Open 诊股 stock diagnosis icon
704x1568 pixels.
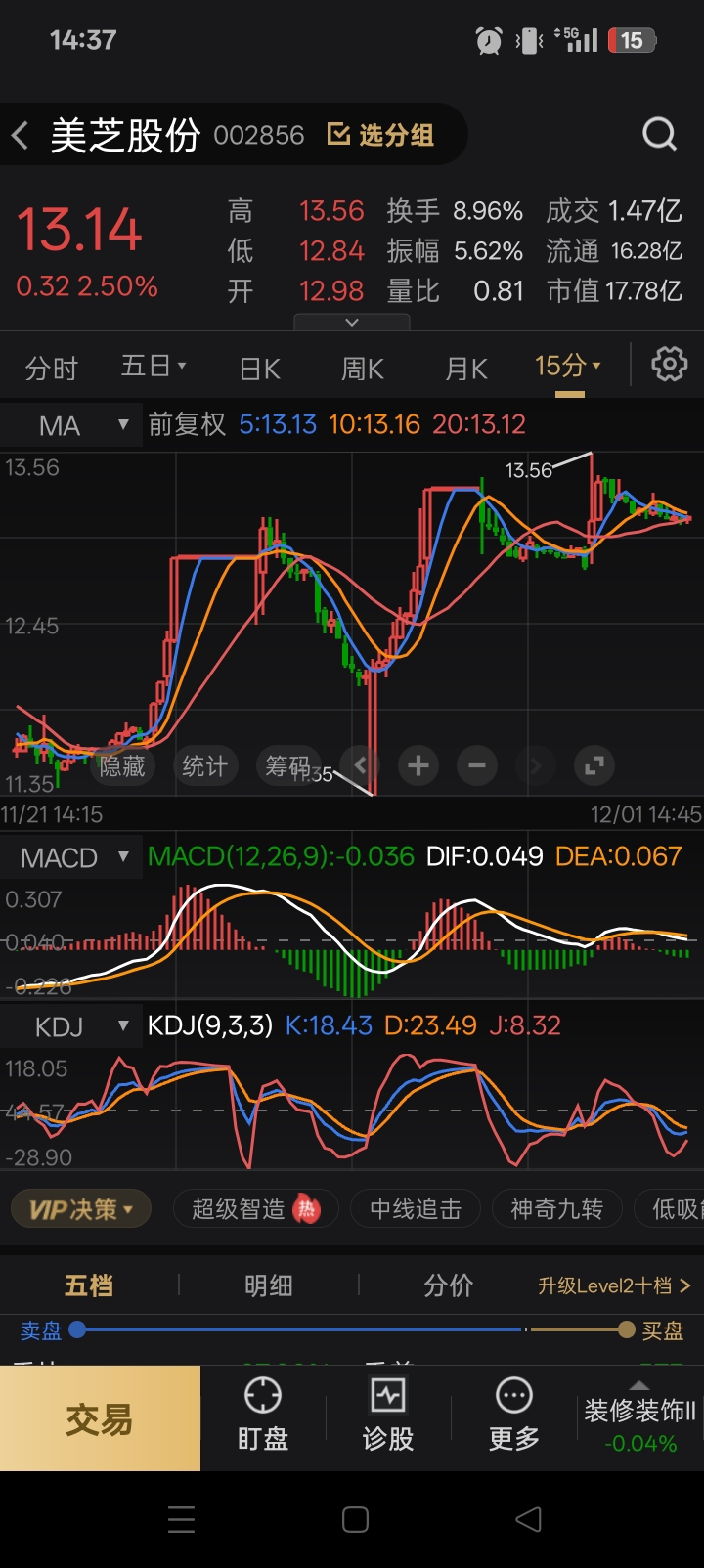point(388,1415)
